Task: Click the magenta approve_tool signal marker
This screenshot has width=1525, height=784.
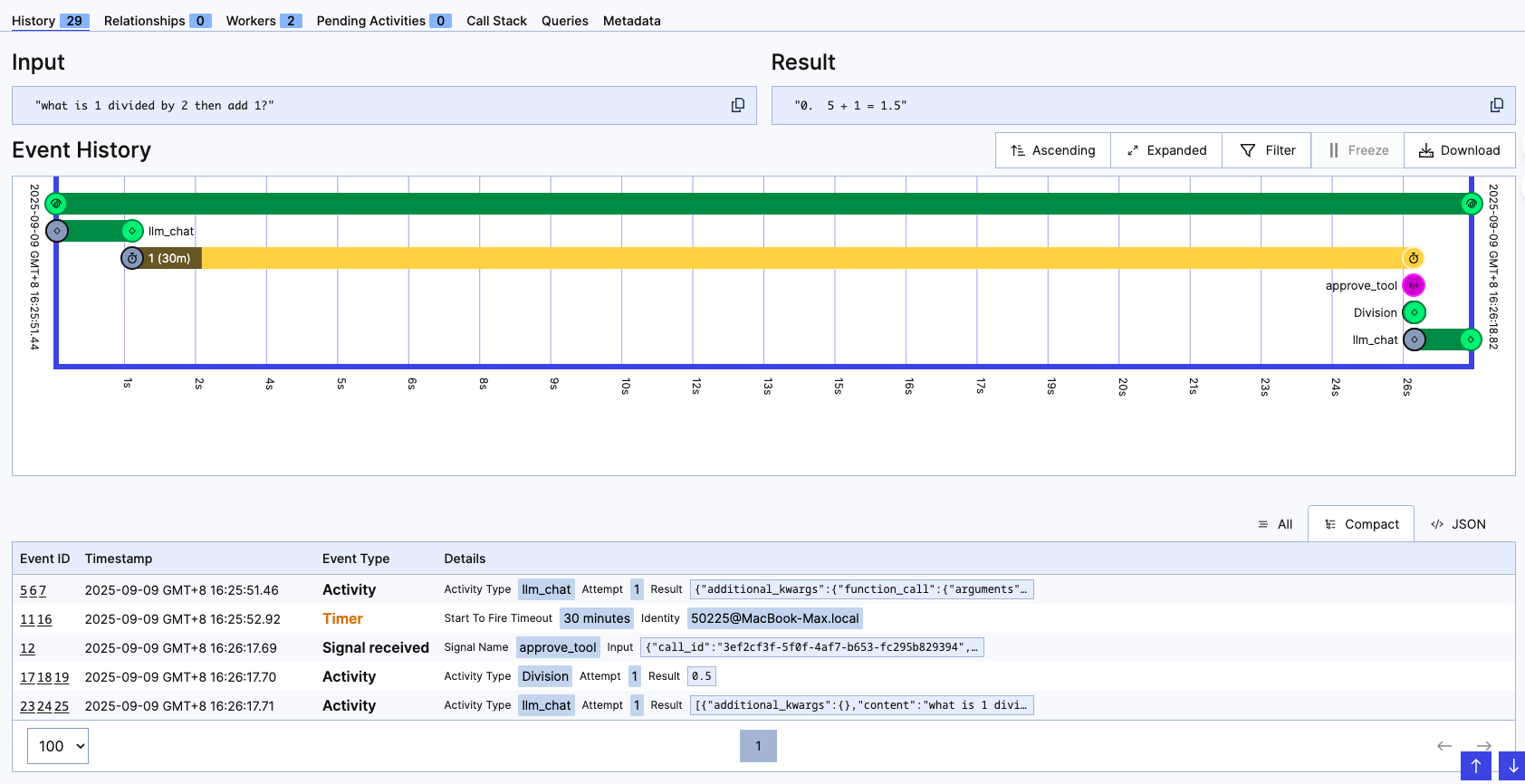Action: pyautogui.click(x=1414, y=285)
